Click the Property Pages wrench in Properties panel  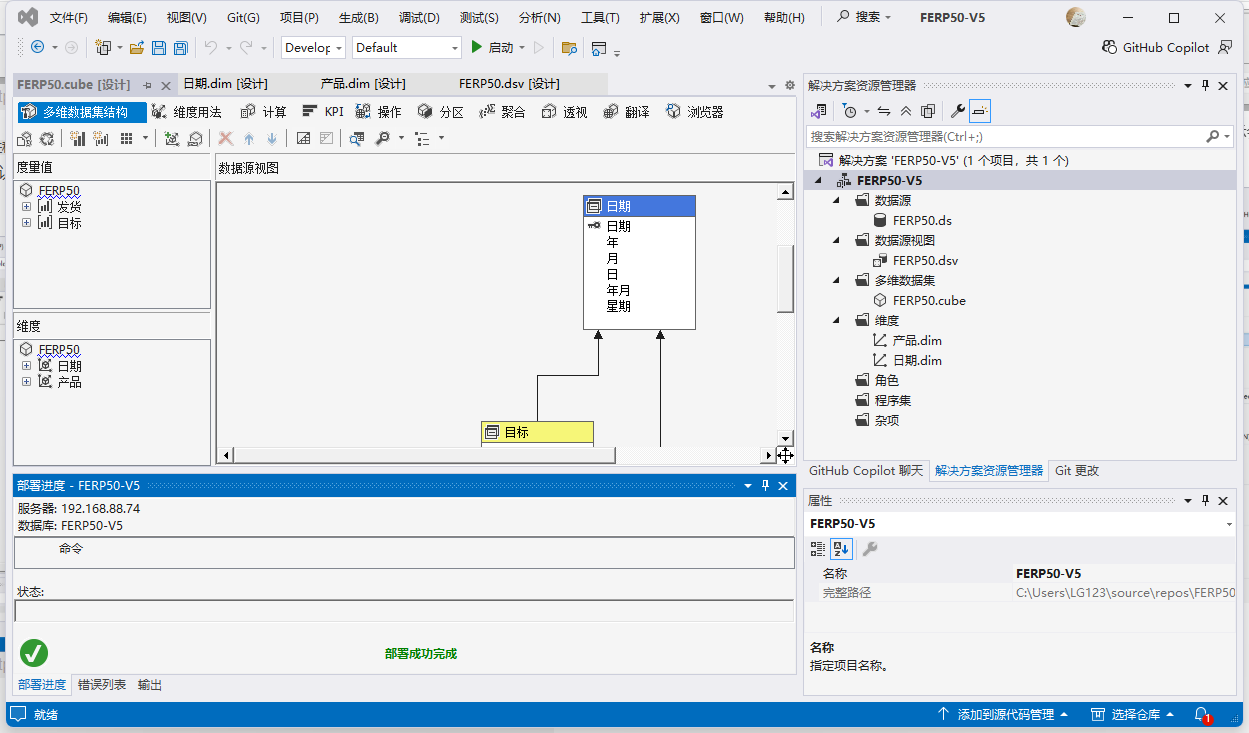(x=870, y=548)
